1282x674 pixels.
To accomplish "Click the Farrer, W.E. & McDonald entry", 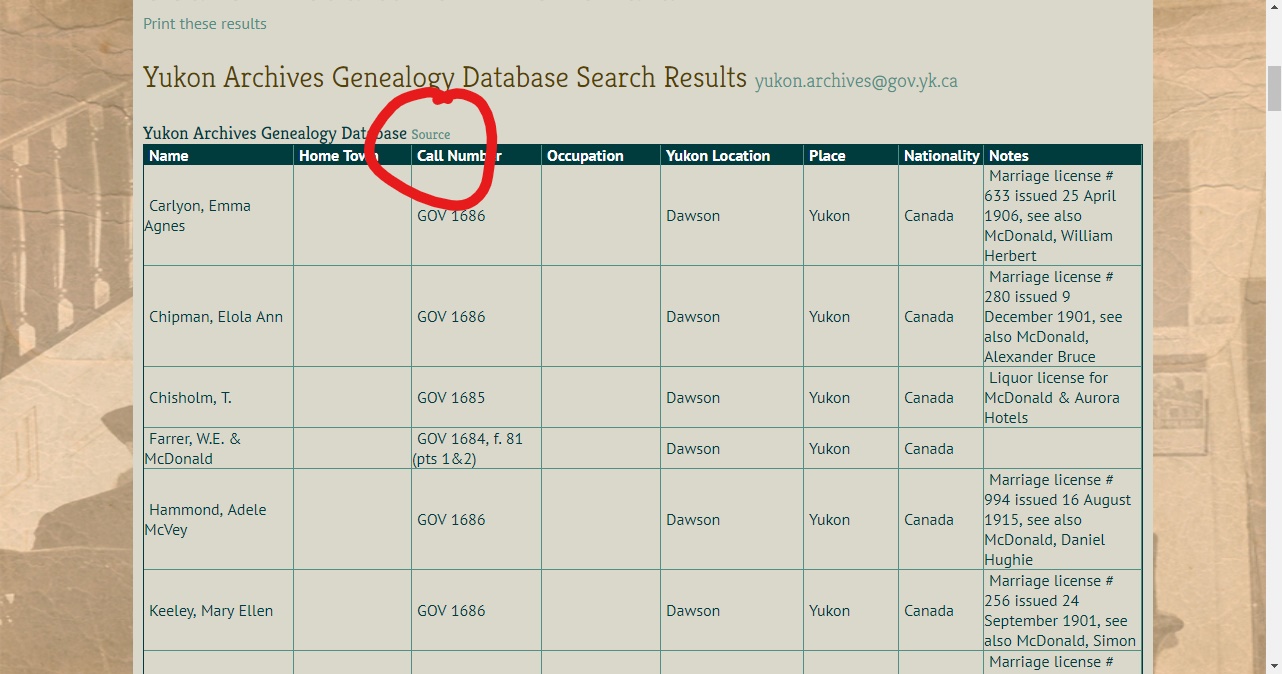I will point(194,449).
